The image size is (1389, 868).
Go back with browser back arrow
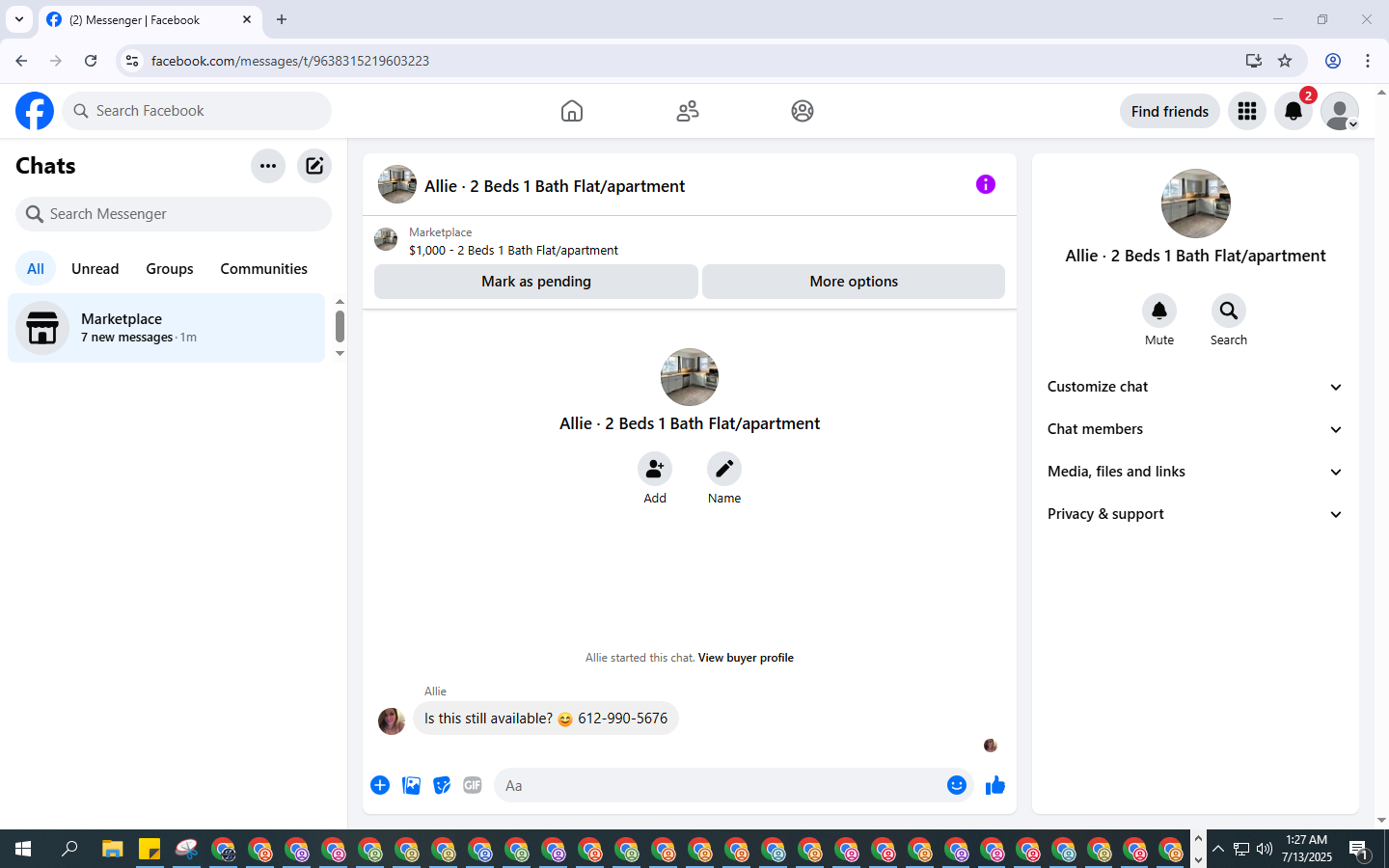pyautogui.click(x=21, y=61)
